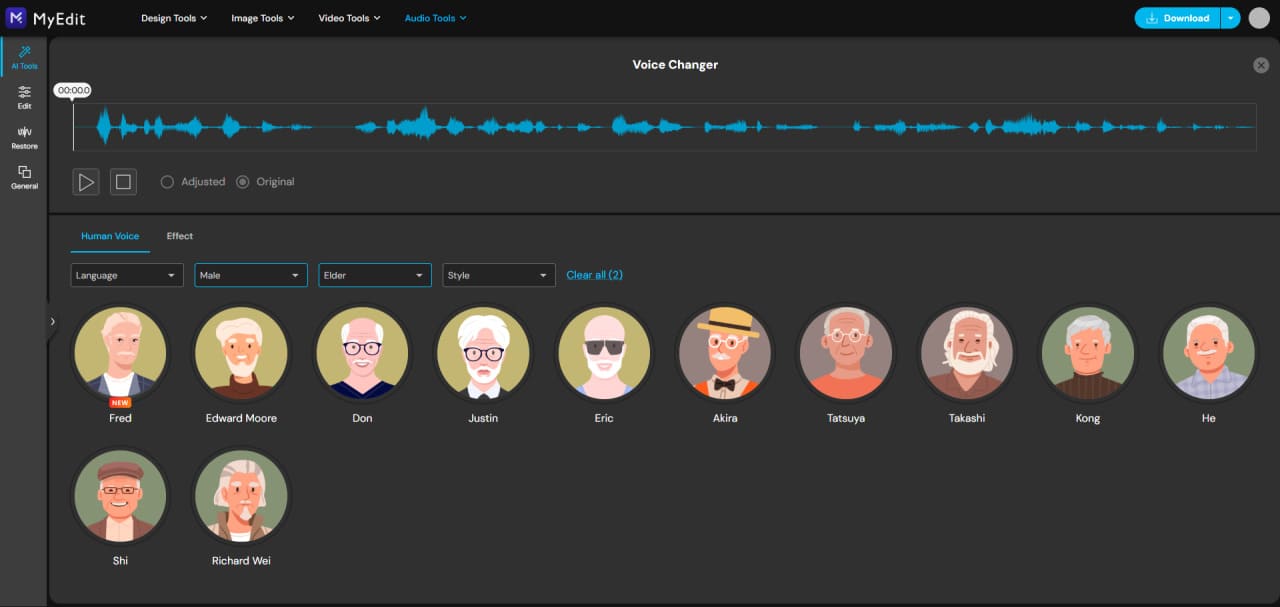Change the Elder age filter dropdown
This screenshot has width=1280, height=607.
374,274
